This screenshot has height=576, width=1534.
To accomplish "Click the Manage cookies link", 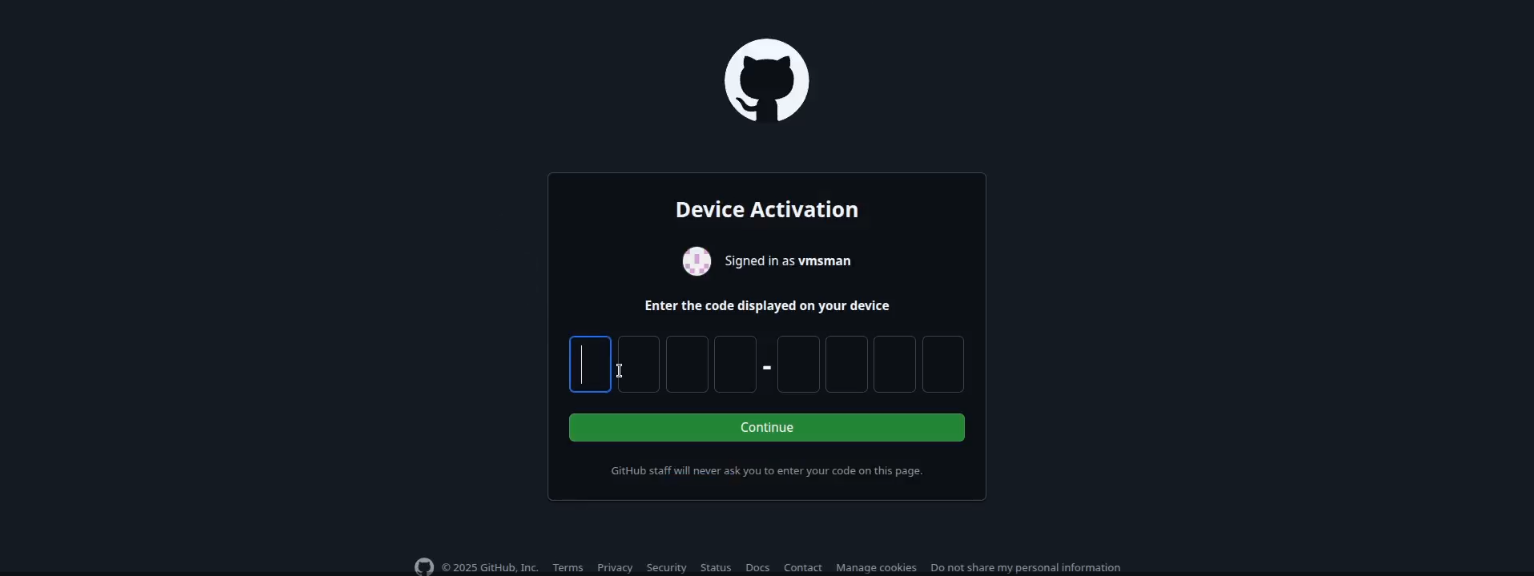I will (876, 567).
